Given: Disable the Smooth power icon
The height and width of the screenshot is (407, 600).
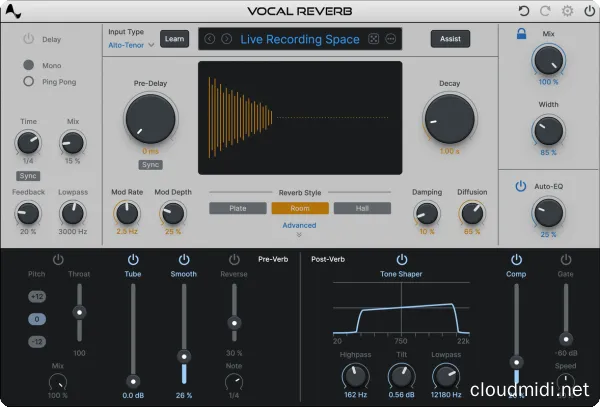Looking at the screenshot, I should (x=184, y=259).
